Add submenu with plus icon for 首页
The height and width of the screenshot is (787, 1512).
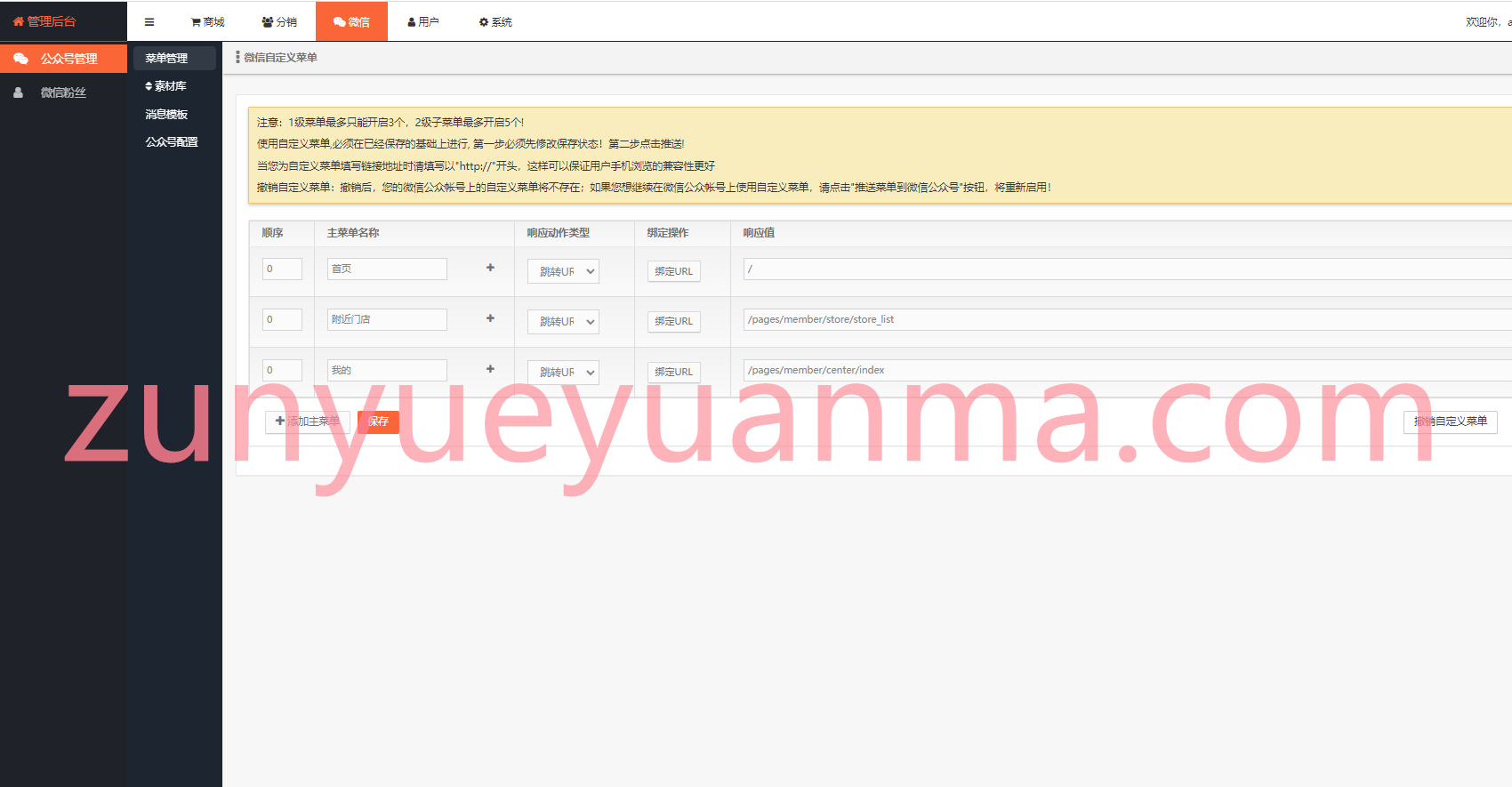490,268
